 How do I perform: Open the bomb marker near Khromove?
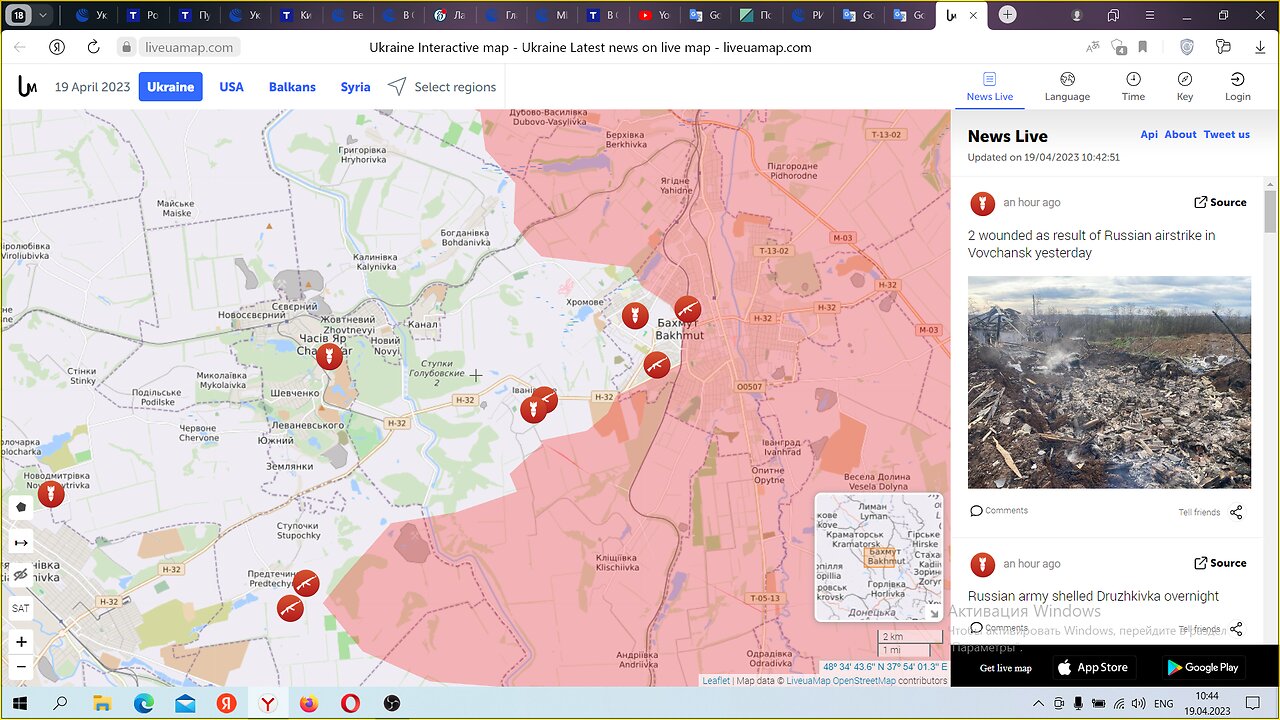[634, 316]
